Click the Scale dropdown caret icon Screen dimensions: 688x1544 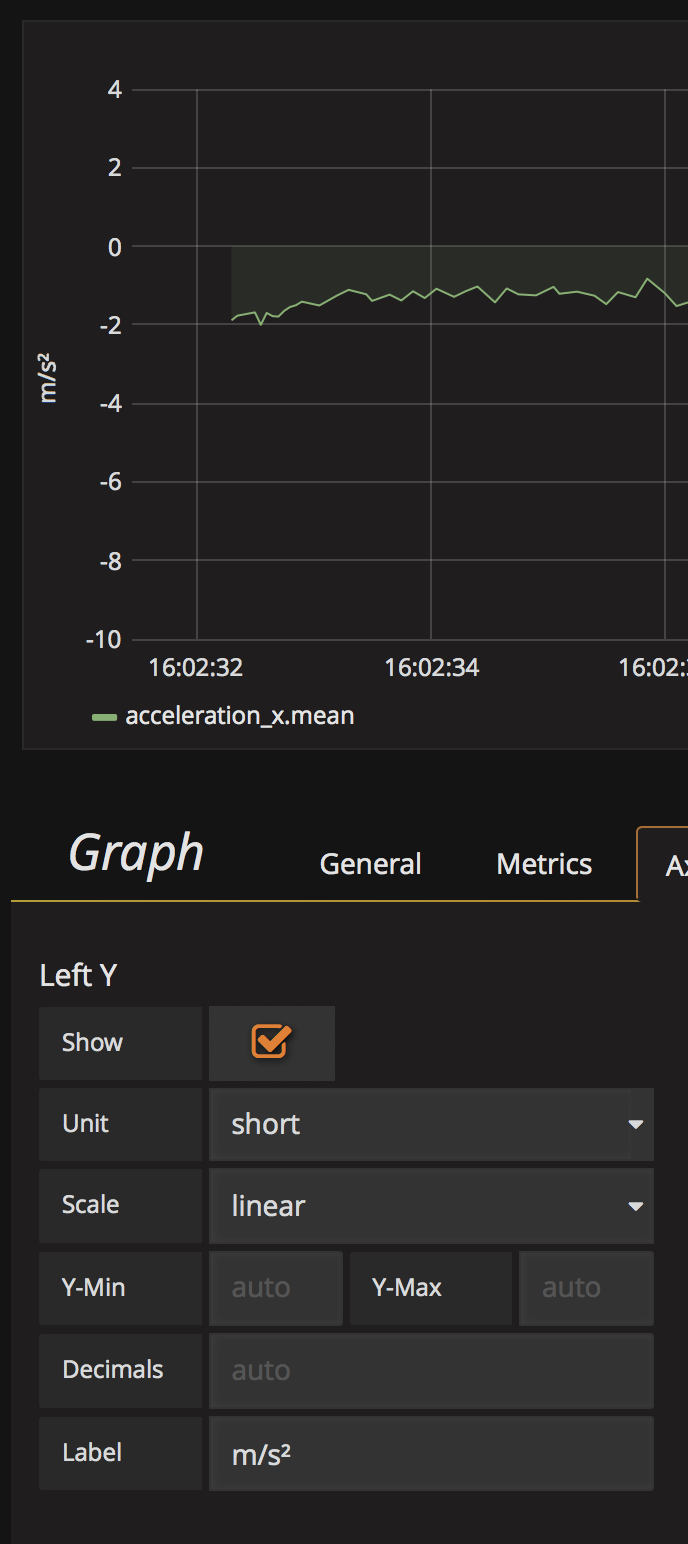click(x=637, y=1206)
